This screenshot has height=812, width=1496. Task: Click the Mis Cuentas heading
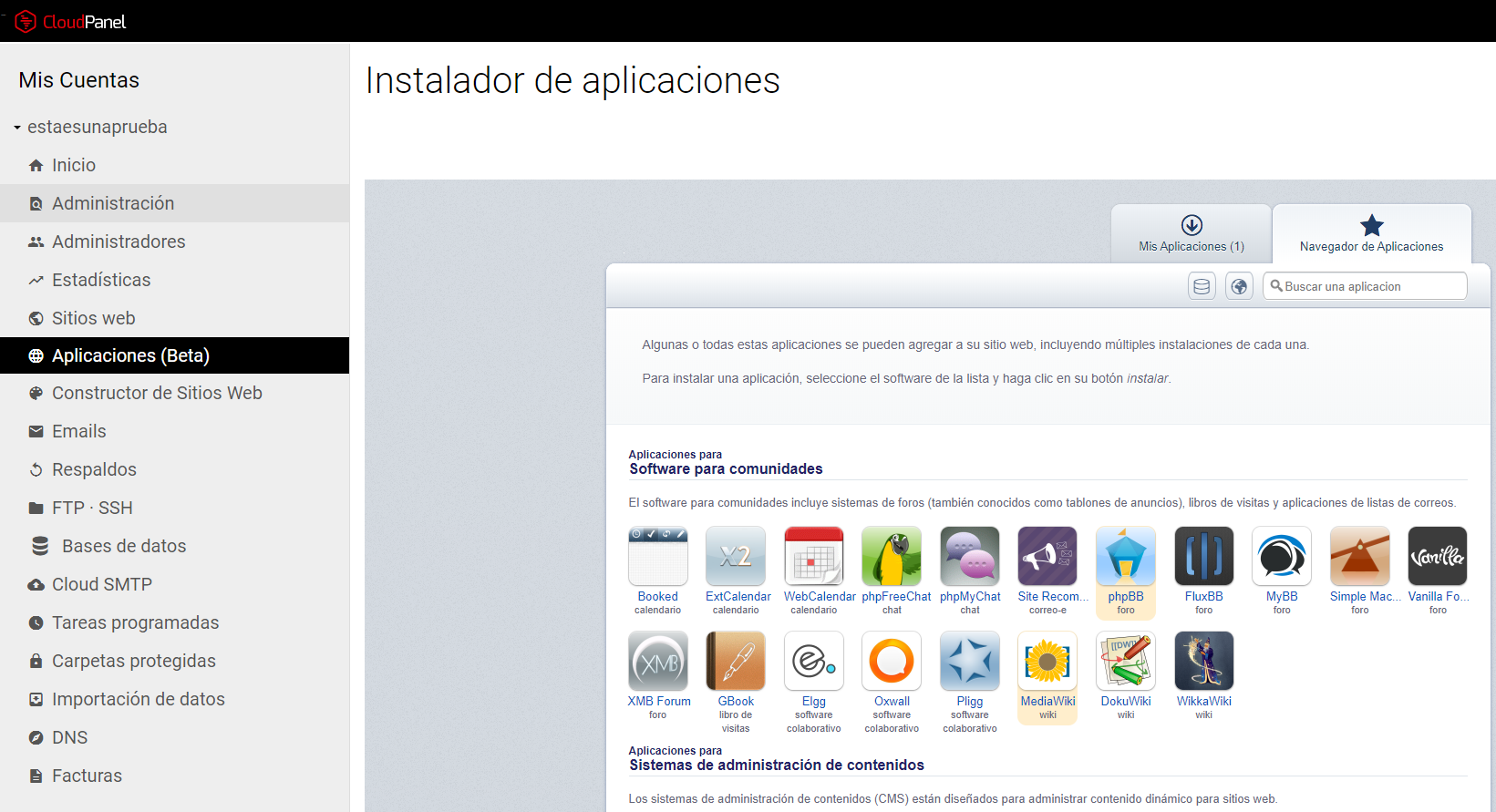coord(79,80)
